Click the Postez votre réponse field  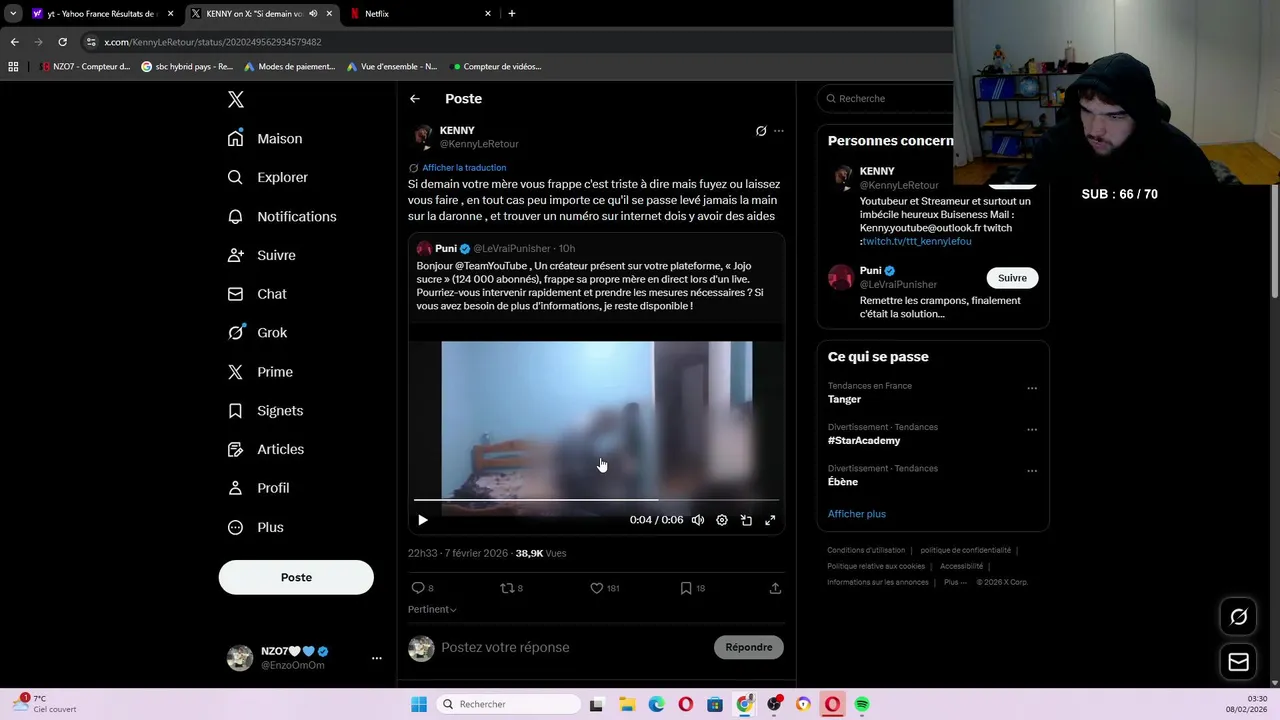(x=573, y=647)
